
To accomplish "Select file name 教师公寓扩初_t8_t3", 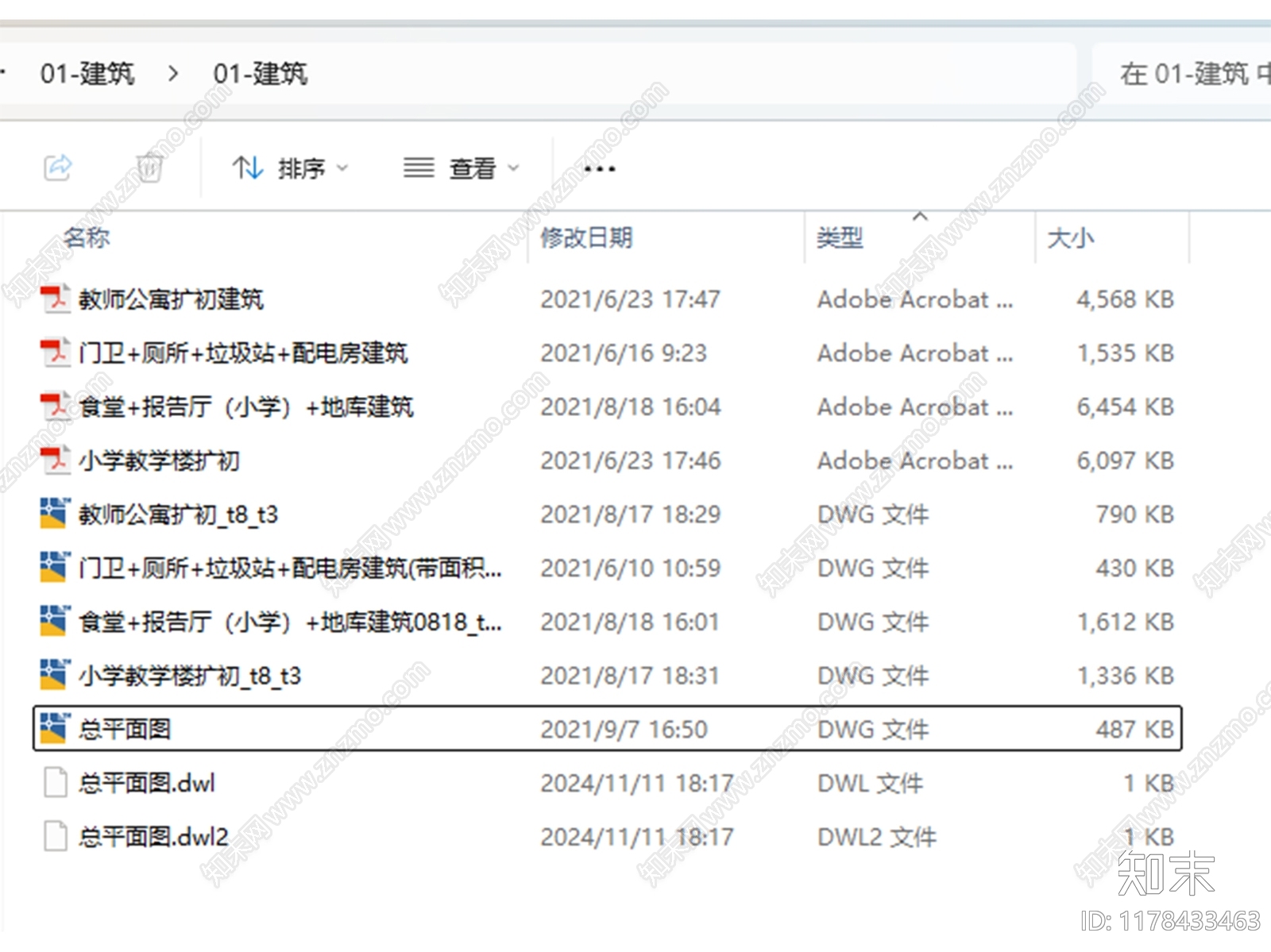I will tap(178, 515).
